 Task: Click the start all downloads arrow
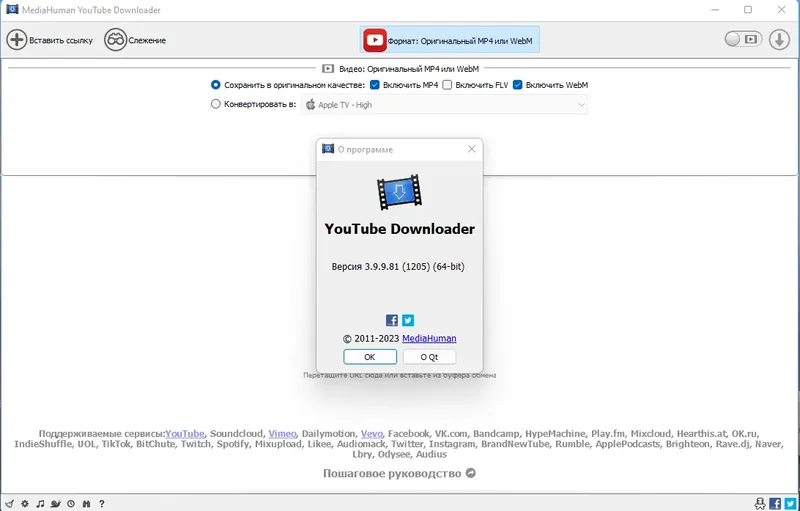click(779, 40)
